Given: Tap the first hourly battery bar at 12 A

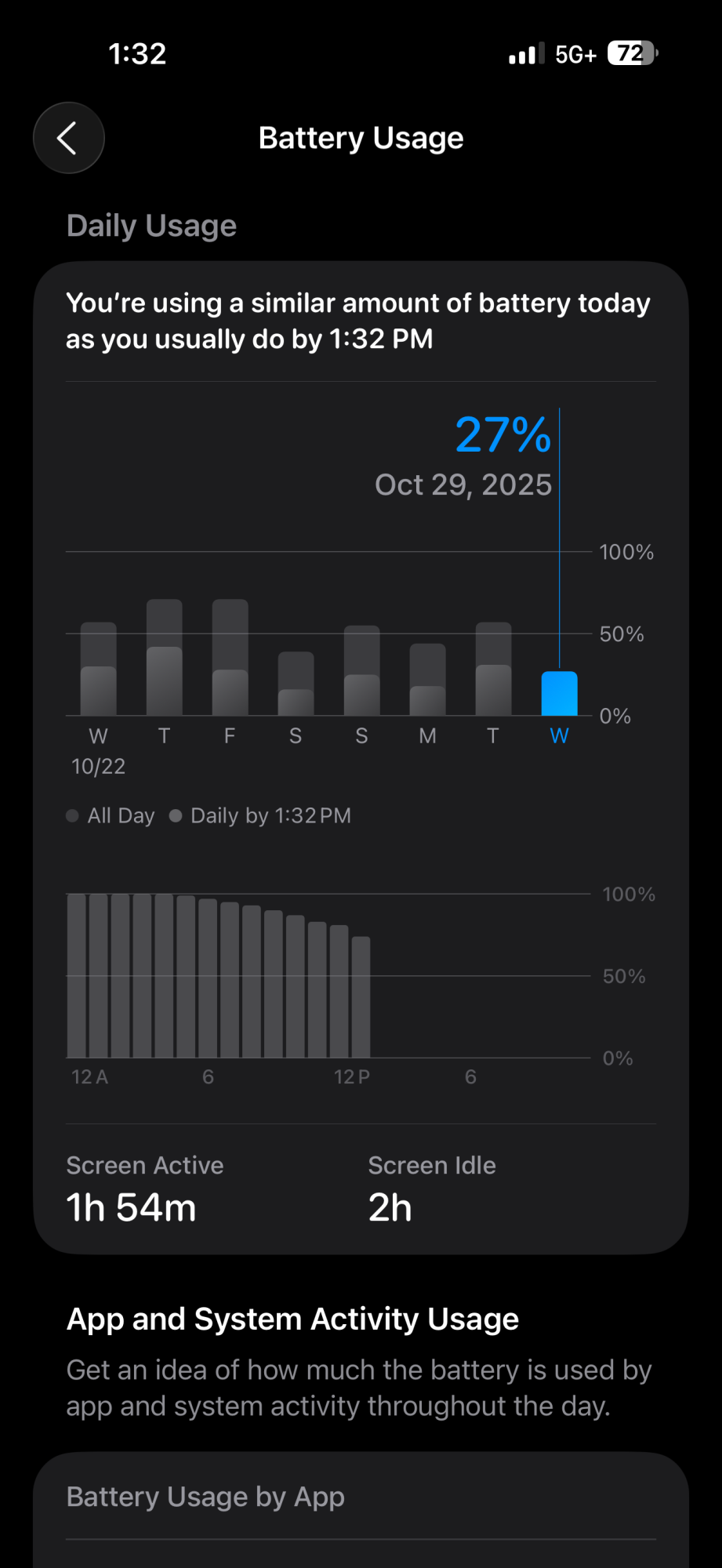Looking at the screenshot, I should pos(77,976).
